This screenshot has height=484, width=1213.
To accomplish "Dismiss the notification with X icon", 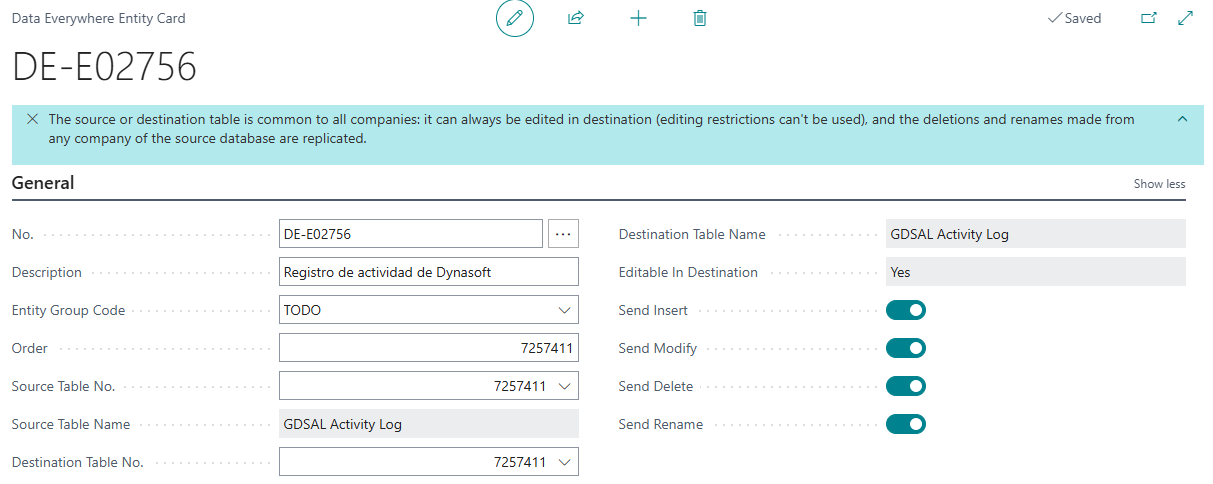I will (x=32, y=119).
